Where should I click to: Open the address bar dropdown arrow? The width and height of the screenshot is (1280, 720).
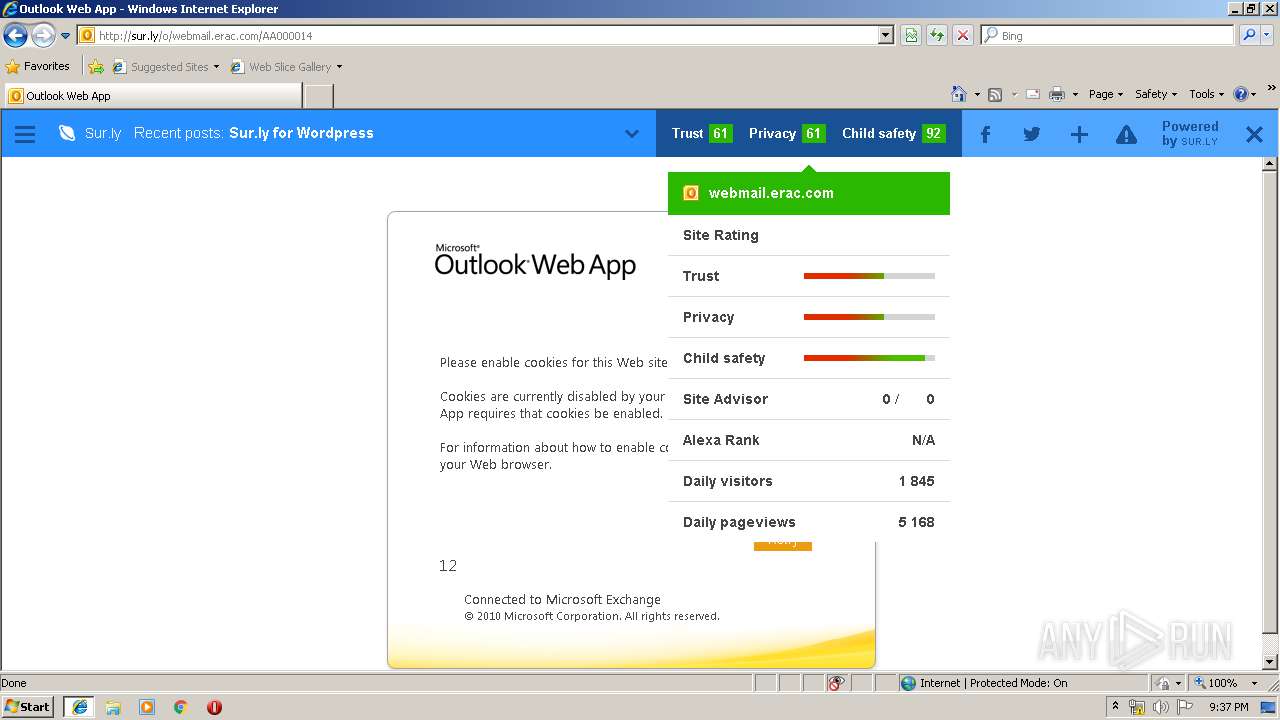(885, 36)
